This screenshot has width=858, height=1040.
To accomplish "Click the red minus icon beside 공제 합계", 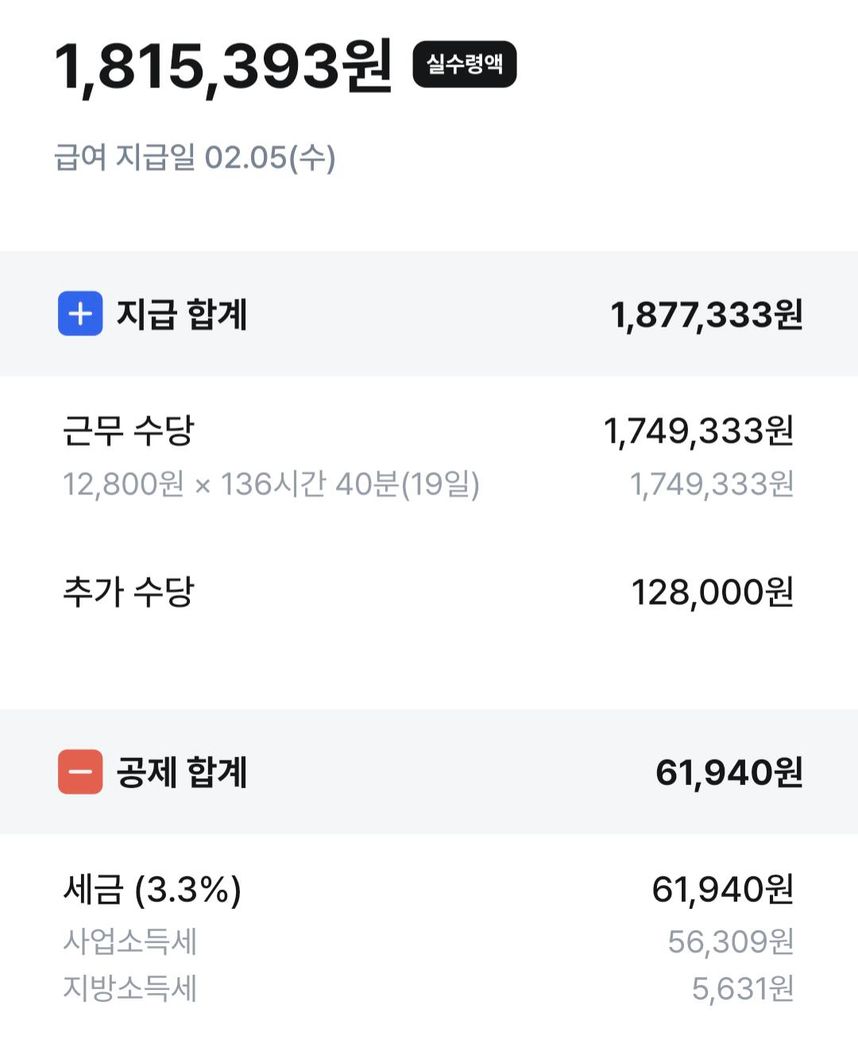I will tap(80, 771).
